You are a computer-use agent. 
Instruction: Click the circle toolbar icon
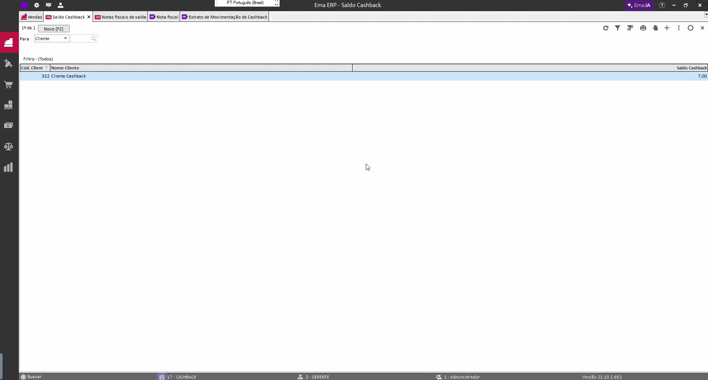(x=690, y=28)
